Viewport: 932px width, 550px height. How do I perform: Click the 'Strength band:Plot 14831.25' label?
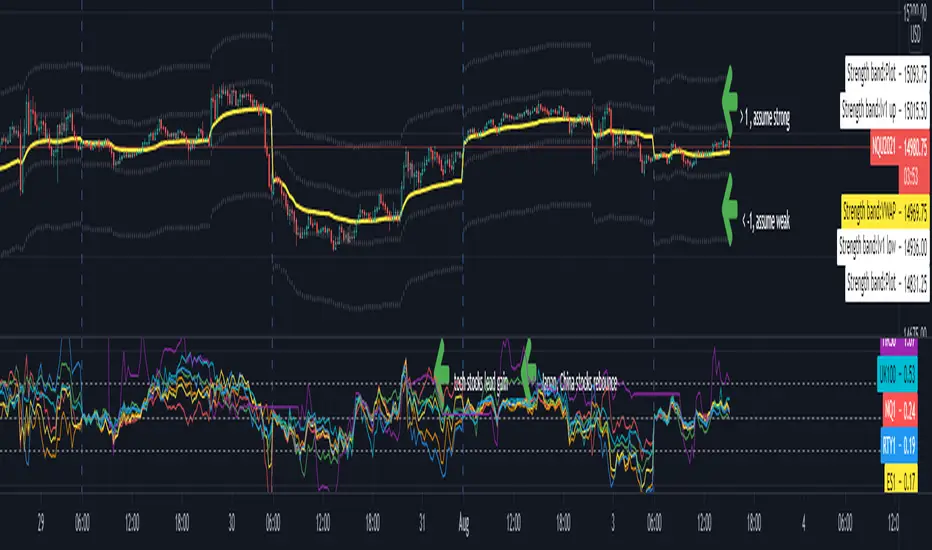tap(887, 282)
